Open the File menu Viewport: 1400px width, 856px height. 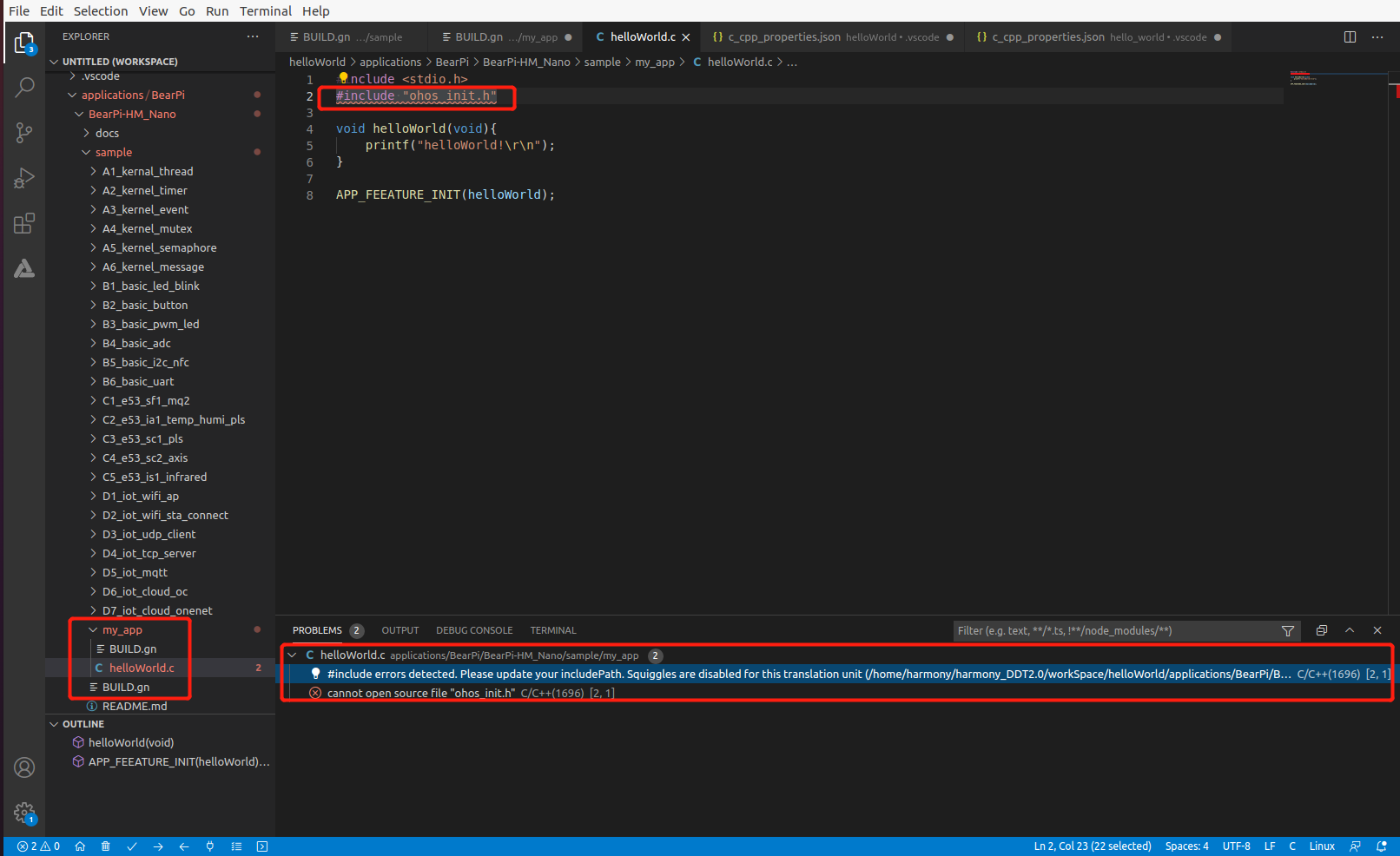(x=19, y=11)
